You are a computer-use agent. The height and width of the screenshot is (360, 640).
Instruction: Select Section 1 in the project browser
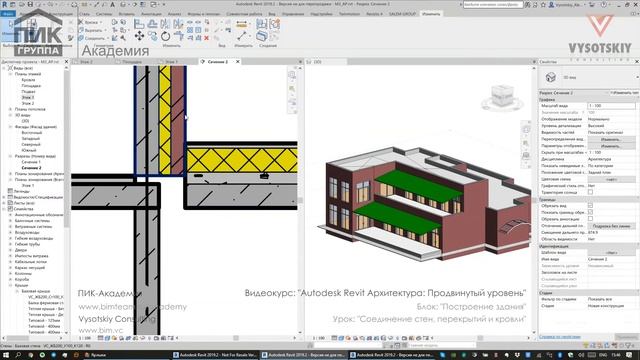click(31, 162)
